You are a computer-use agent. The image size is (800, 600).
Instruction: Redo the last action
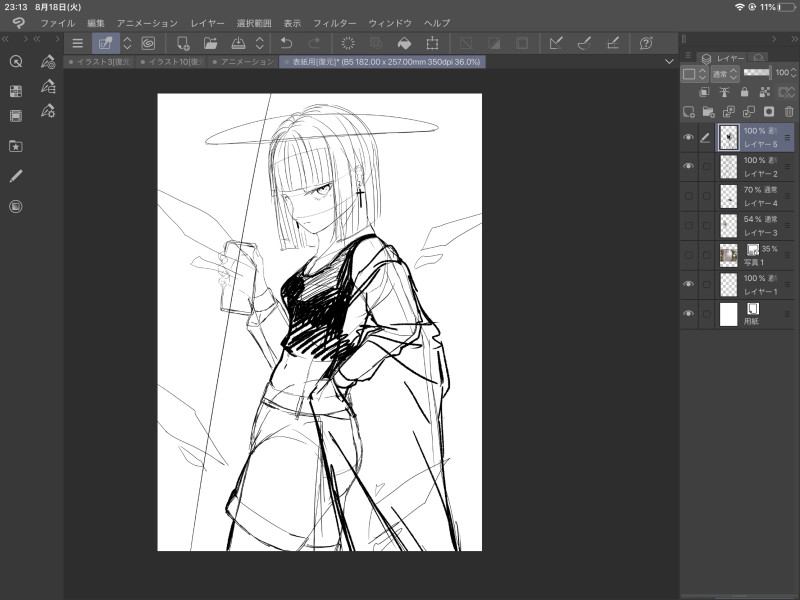pos(315,43)
